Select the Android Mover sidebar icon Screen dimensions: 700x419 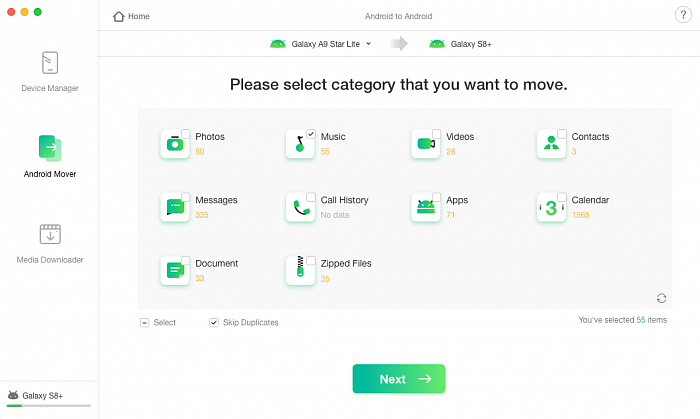[50, 148]
